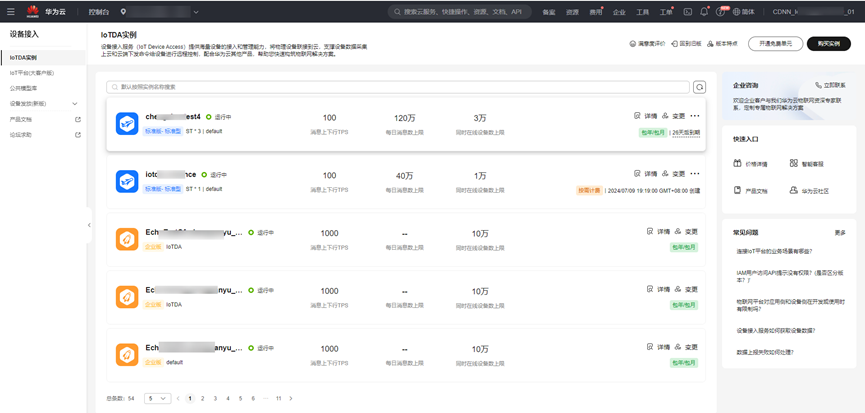The height and width of the screenshot is (413, 865).
Task: Open the CDNN account menu
Action: point(814,12)
